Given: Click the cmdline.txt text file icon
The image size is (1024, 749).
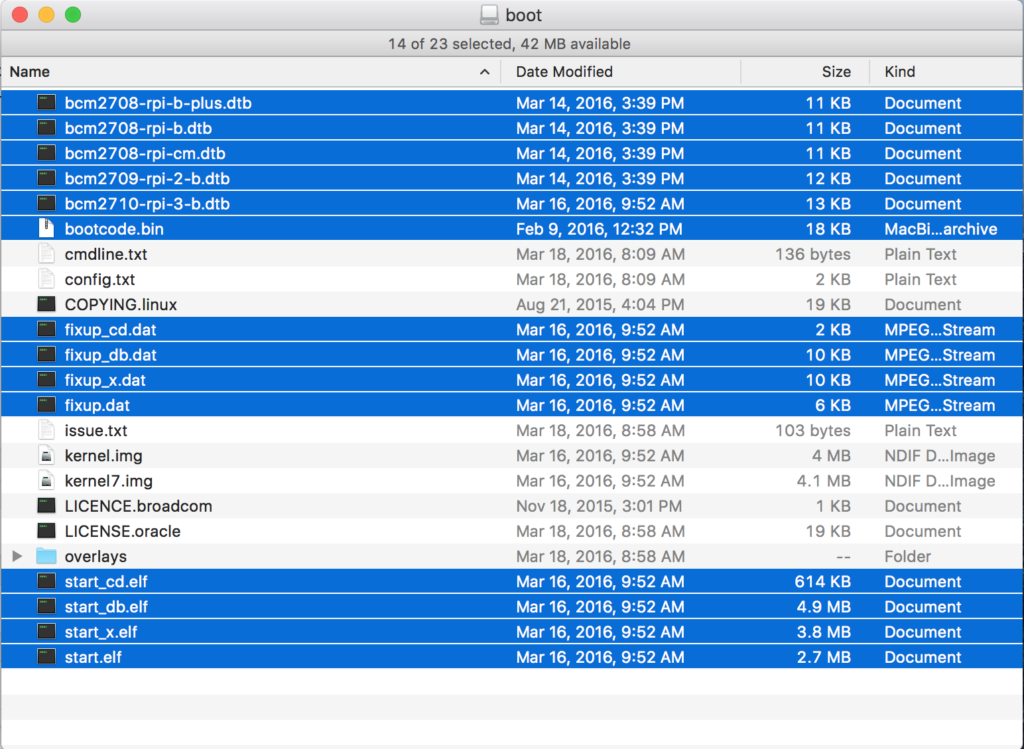Looking at the screenshot, I should click(46, 254).
